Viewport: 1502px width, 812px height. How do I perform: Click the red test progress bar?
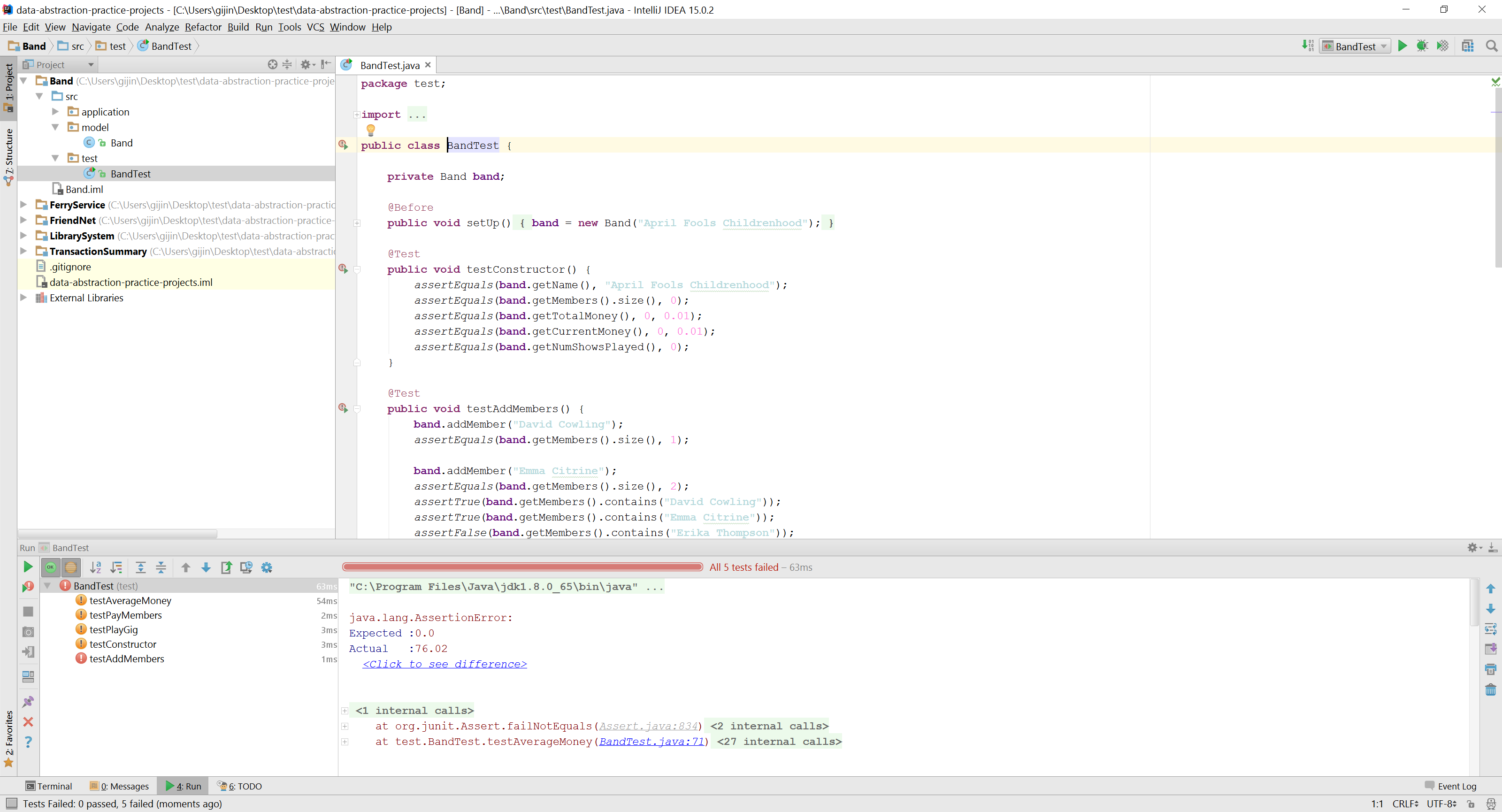[522, 567]
